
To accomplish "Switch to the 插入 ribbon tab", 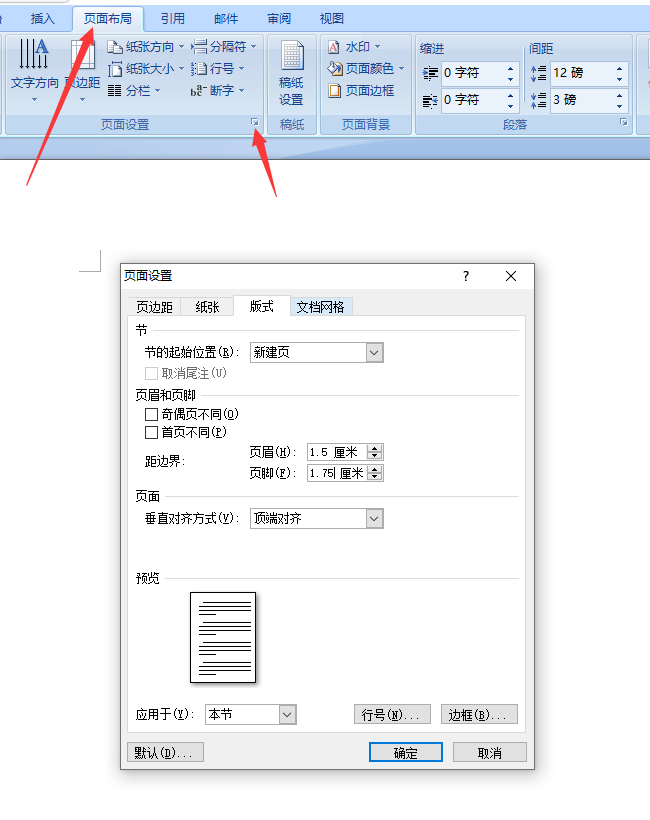I will [x=42, y=19].
